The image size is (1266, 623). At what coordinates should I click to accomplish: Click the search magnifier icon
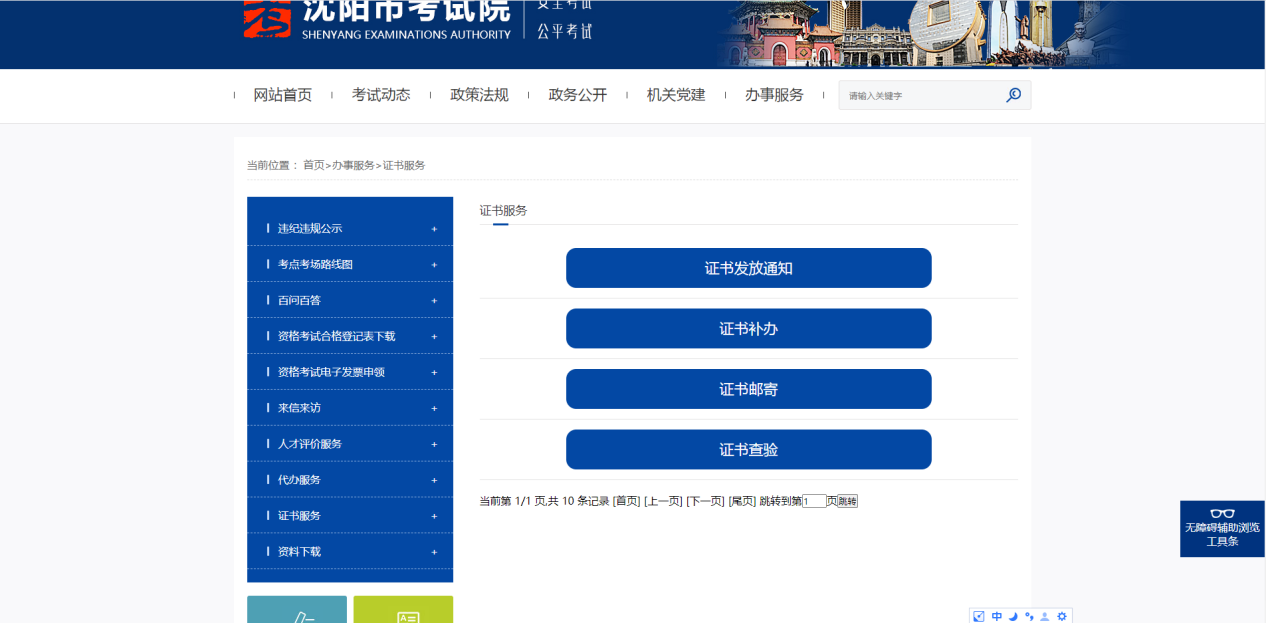[1013, 95]
